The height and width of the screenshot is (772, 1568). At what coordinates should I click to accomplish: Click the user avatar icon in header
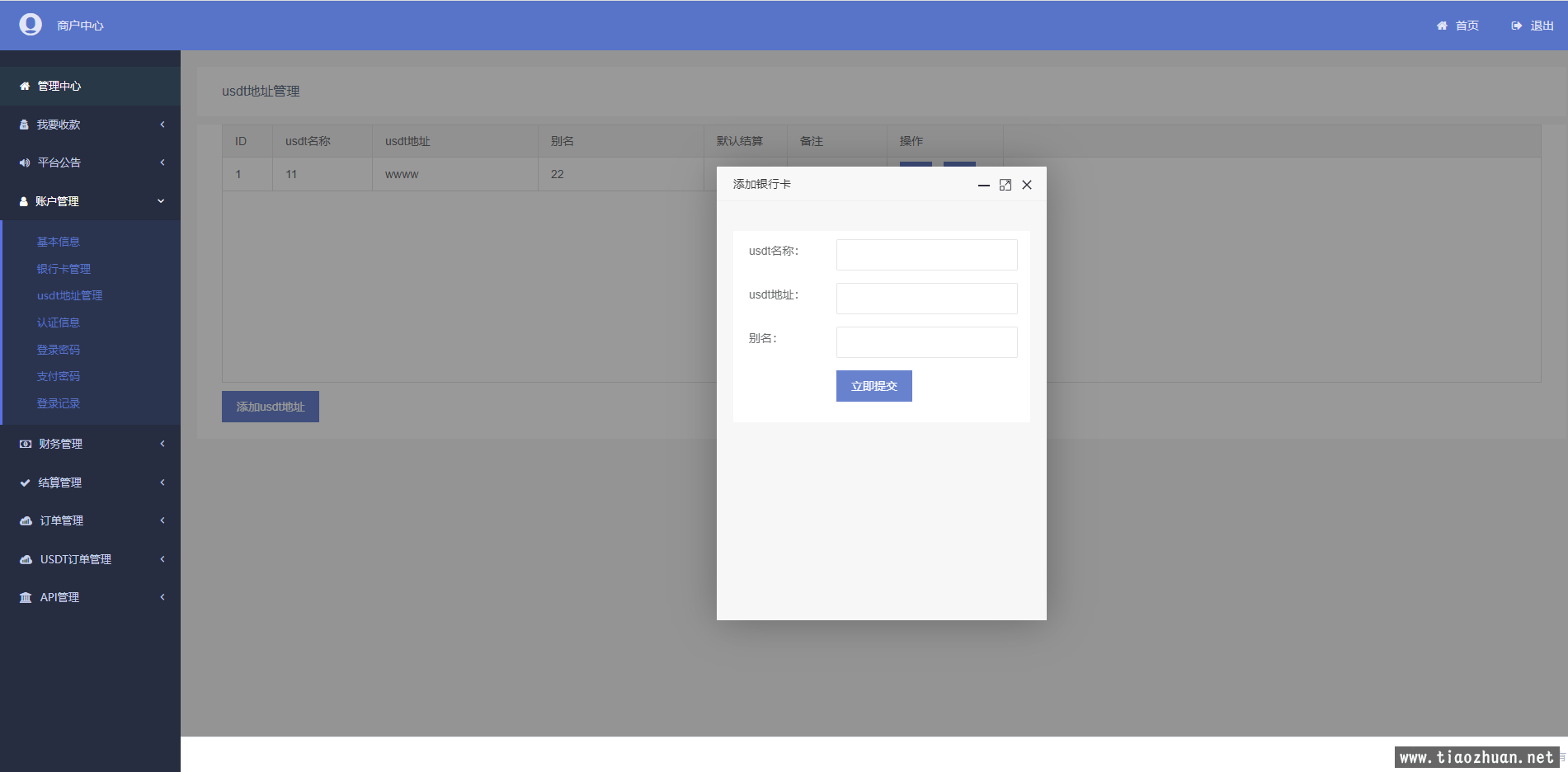(31, 25)
